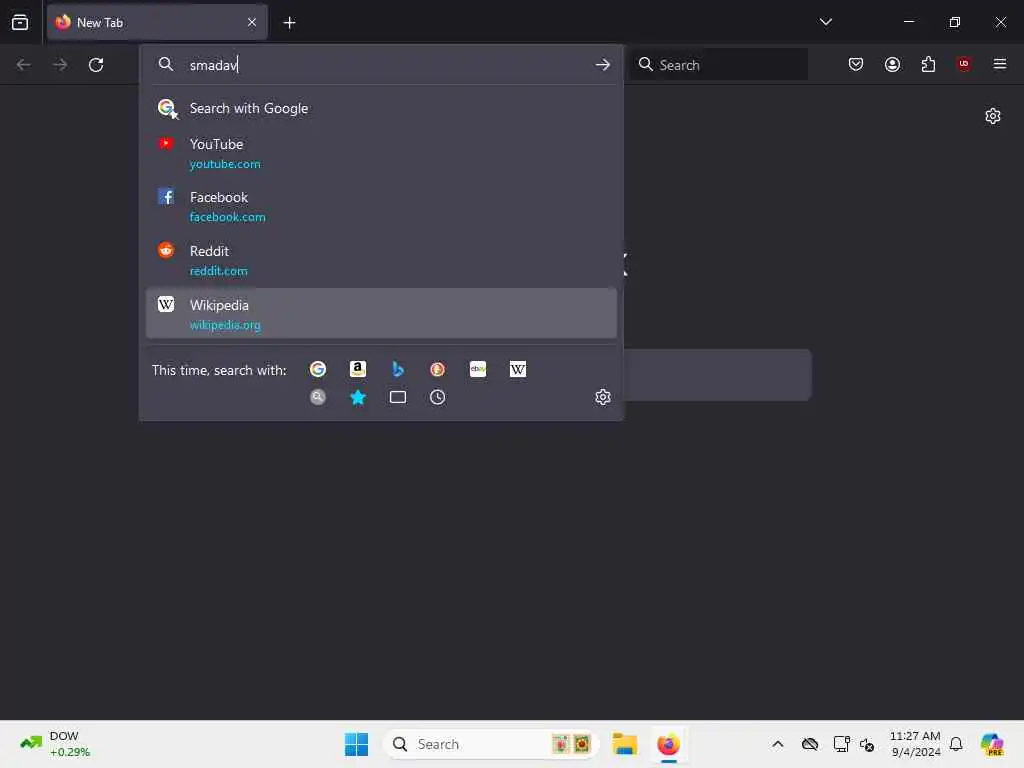Select the Search with Google suggestion

point(381,108)
